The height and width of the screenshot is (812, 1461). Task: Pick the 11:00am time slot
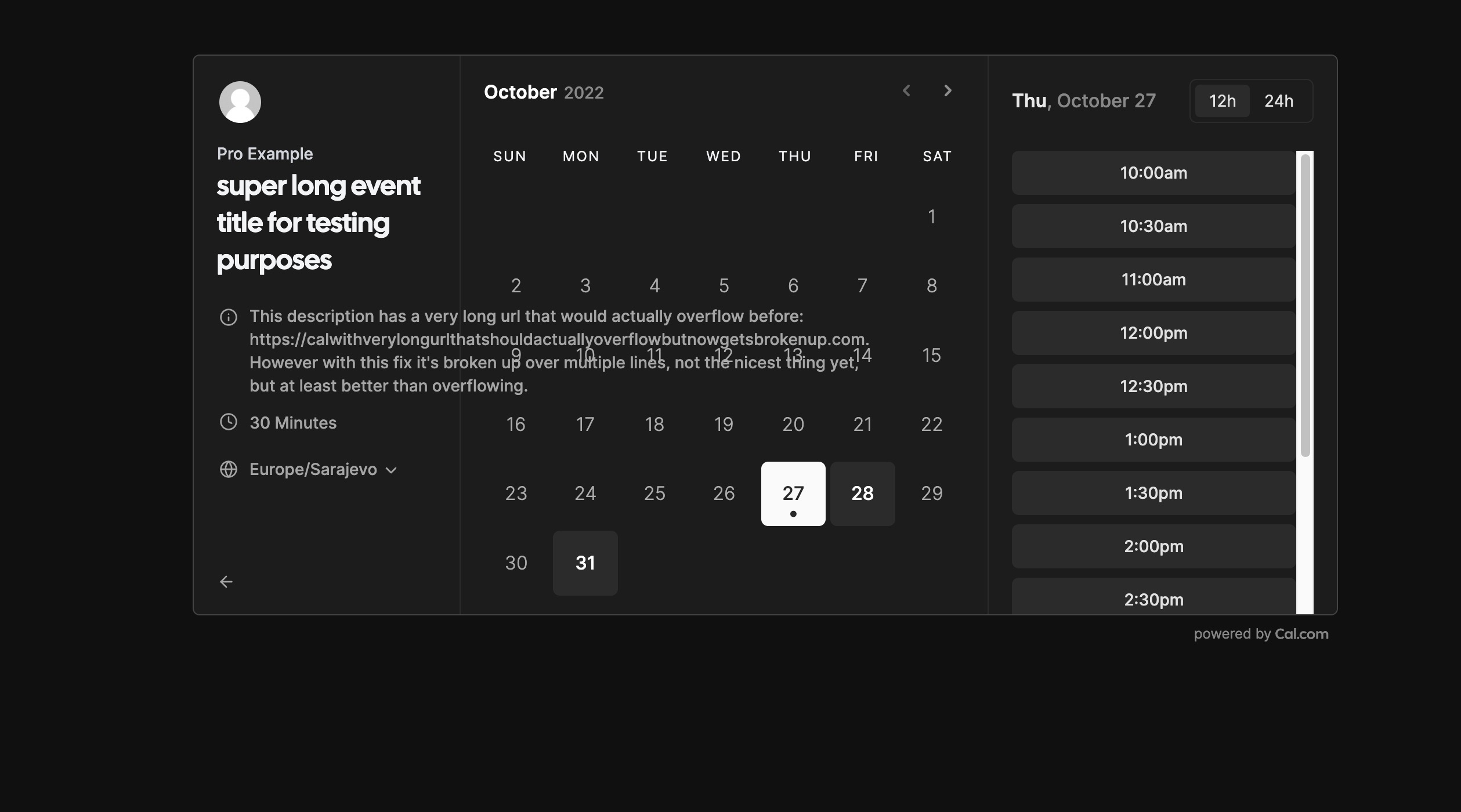tap(1153, 280)
